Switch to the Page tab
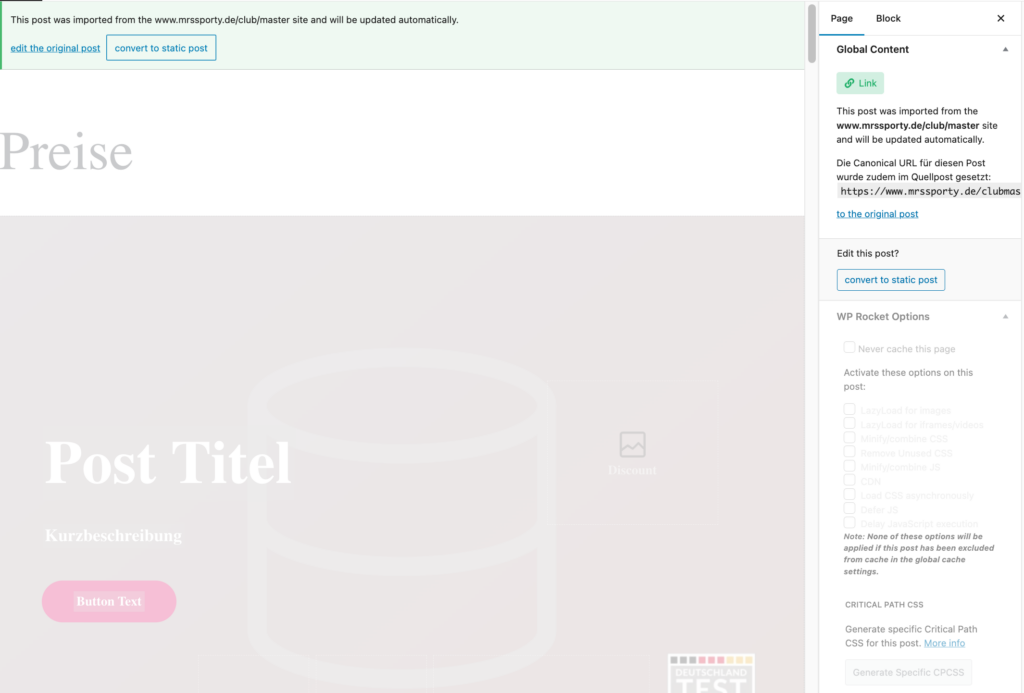 tap(841, 18)
